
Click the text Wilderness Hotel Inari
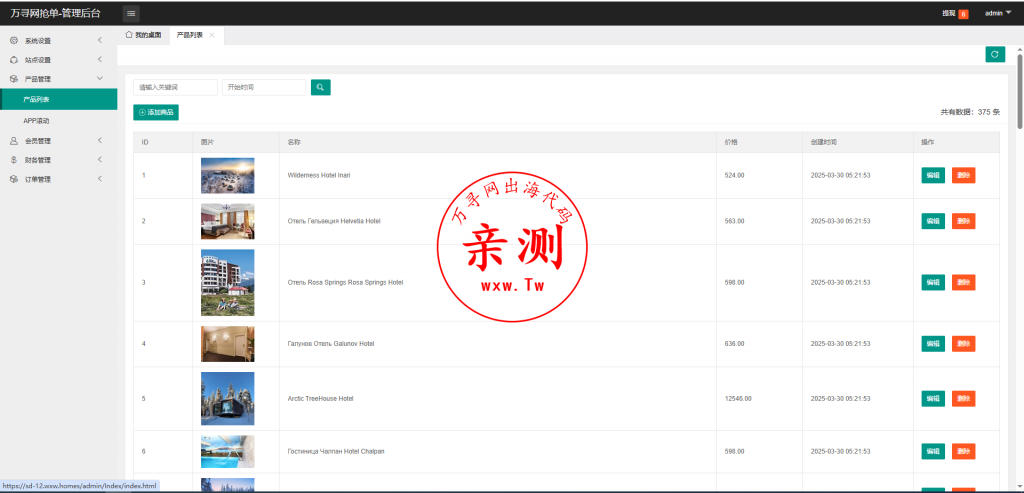pyautogui.click(x=319, y=176)
